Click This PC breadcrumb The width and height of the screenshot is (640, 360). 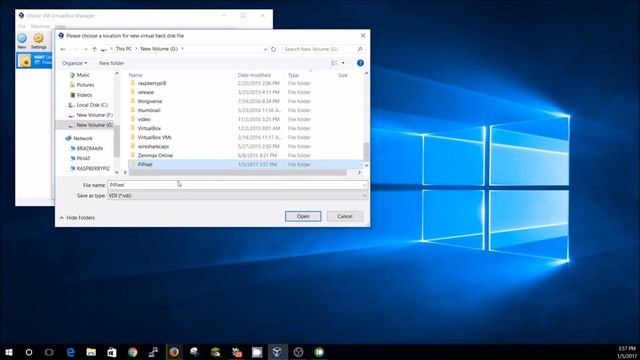click(x=124, y=49)
